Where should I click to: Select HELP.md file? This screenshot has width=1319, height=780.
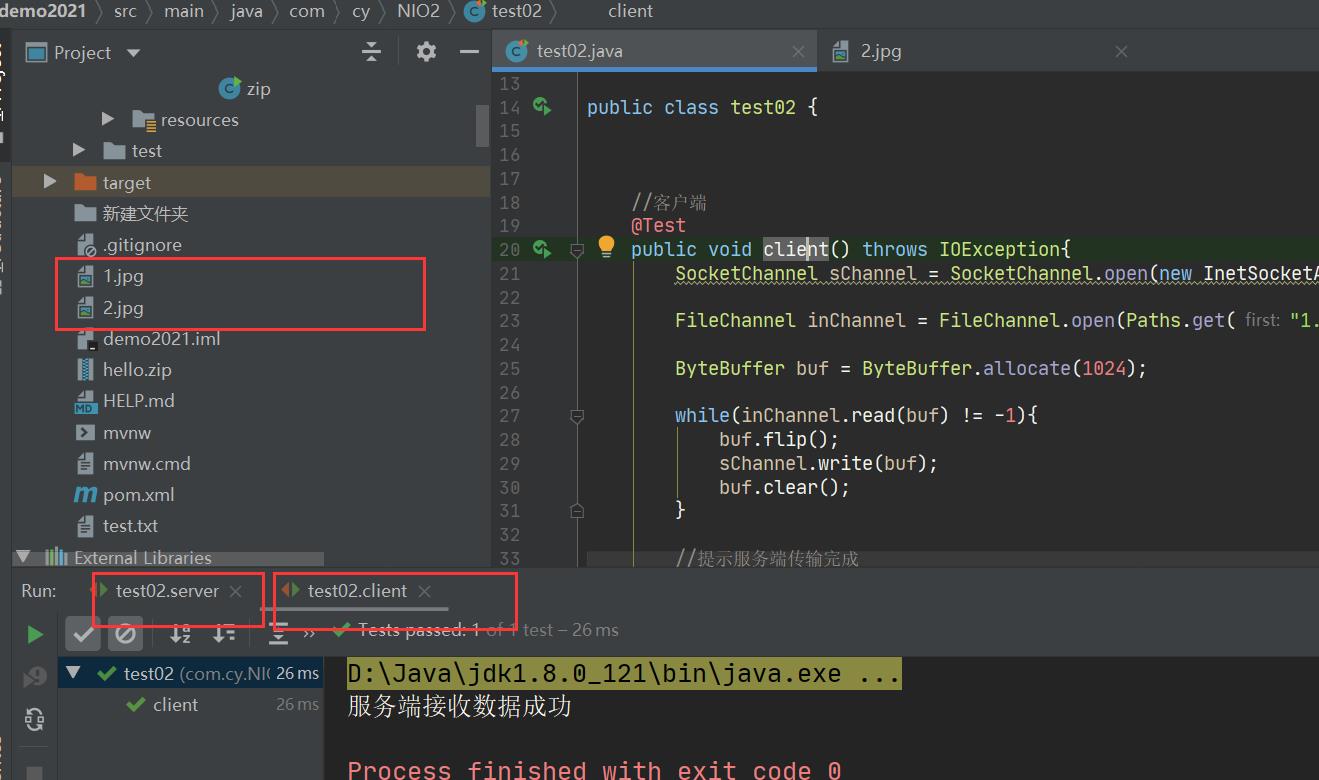[x=125, y=401]
